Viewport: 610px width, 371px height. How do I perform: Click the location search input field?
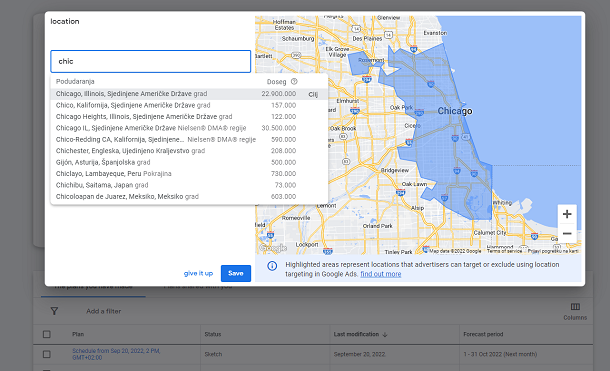[151, 61]
